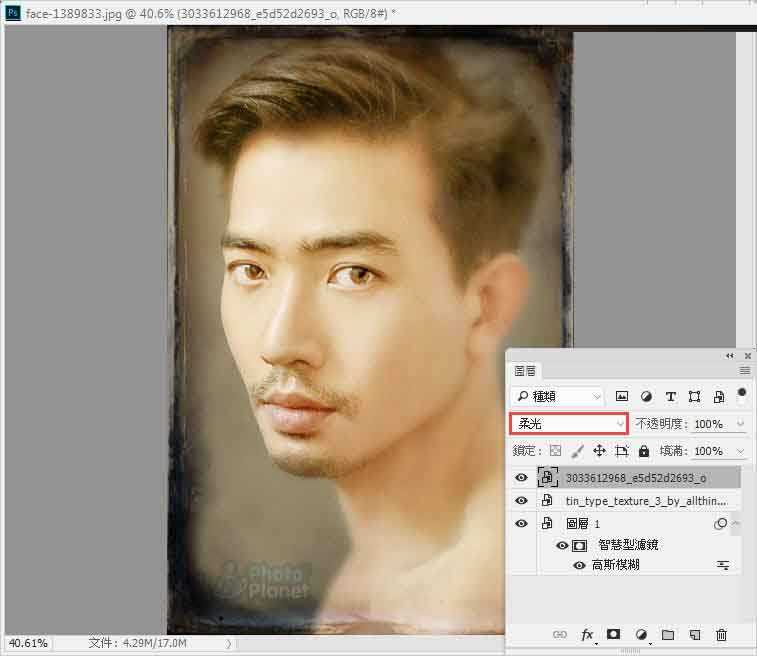The width and height of the screenshot is (757, 656).
Task: Delete layer using the trash icon
Action: click(x=722, y=635)
